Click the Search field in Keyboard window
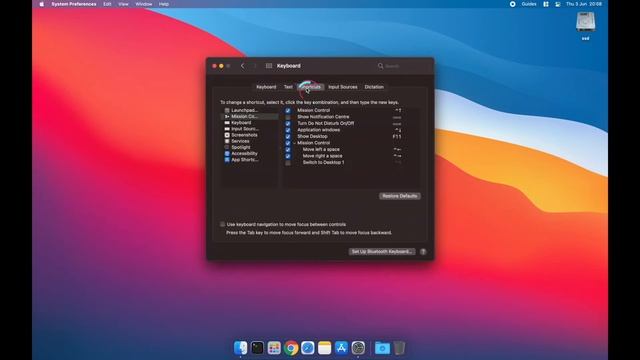Viewport: 640px width, 360px height. [401, 66]
